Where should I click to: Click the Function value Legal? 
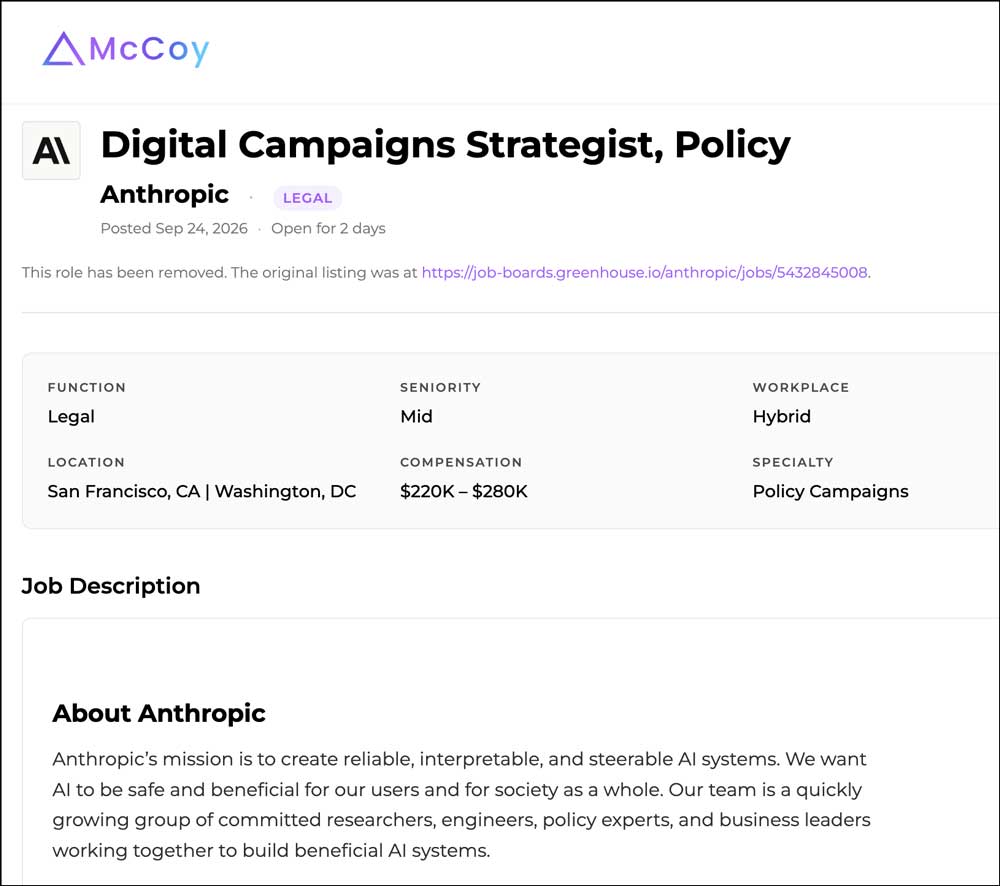point(71,417)
